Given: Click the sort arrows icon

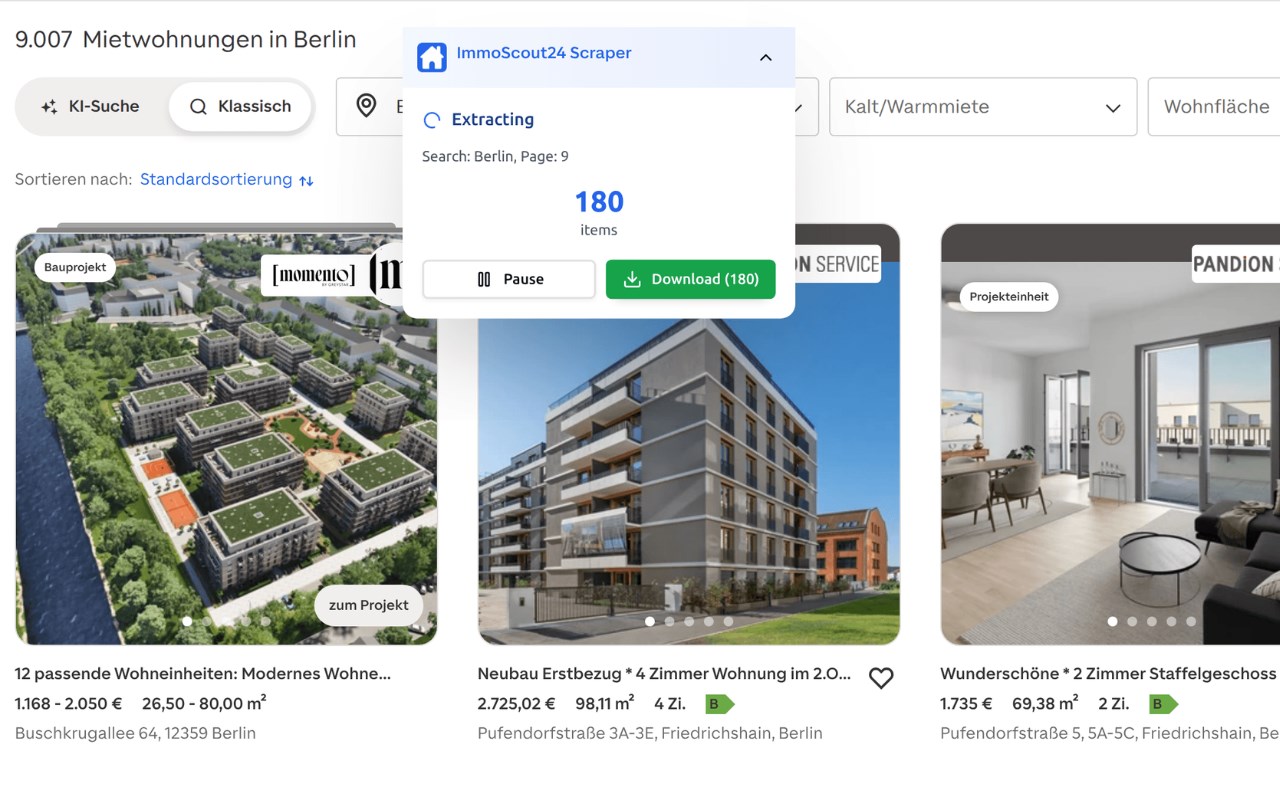Looking at the screenshot, I should tap(306, 181).
